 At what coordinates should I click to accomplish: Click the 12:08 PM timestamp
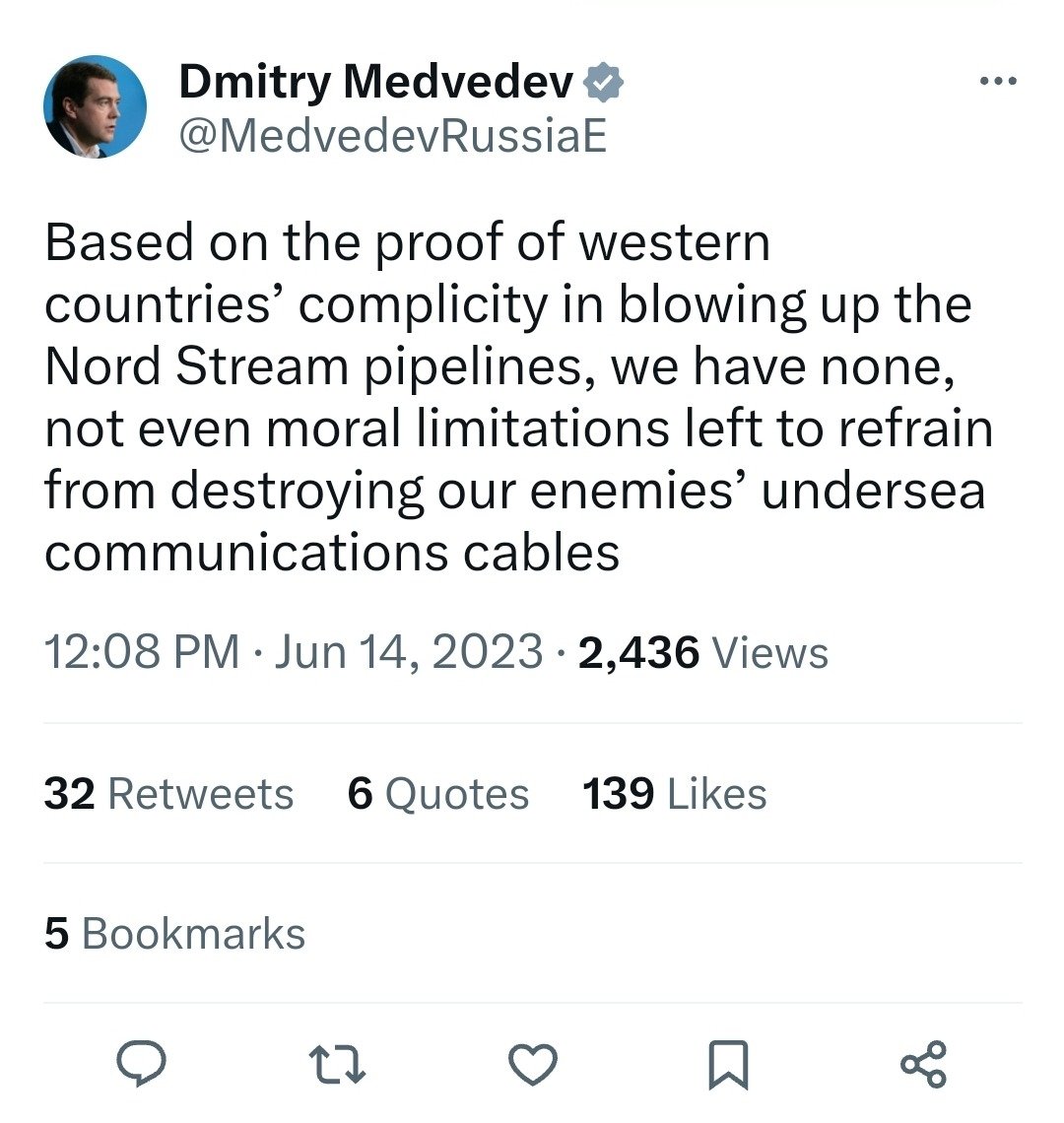(142, 652)
